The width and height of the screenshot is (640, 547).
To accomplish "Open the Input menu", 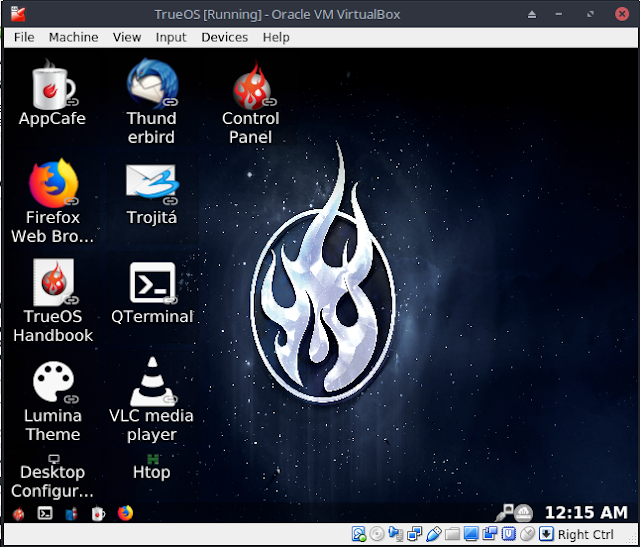I will pyautogui.click(x=171, y=37).
